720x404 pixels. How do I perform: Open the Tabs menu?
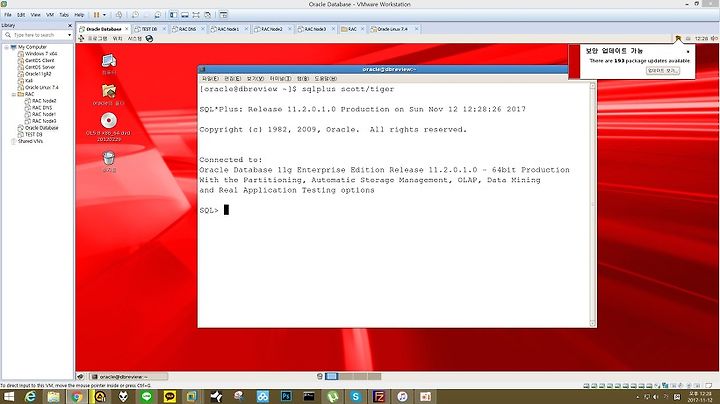click(x=64, y=15)
